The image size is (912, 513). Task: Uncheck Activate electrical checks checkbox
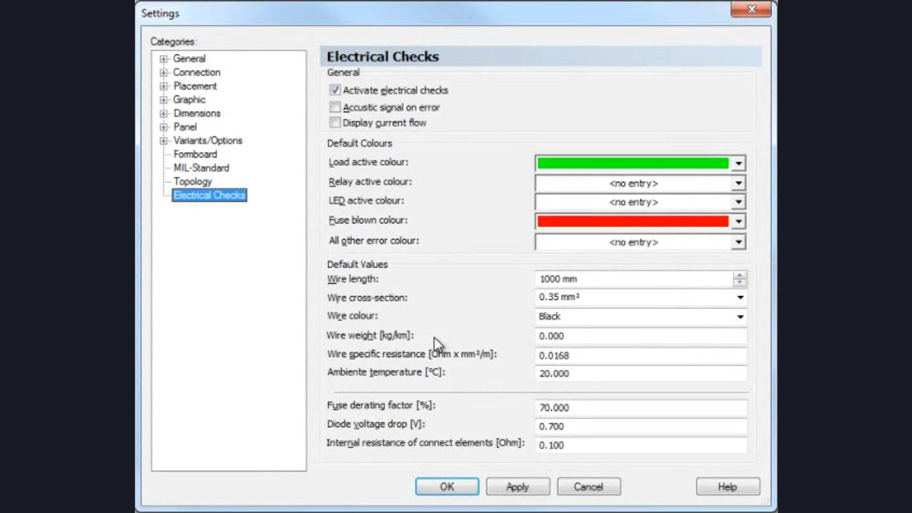click(335, 90)
